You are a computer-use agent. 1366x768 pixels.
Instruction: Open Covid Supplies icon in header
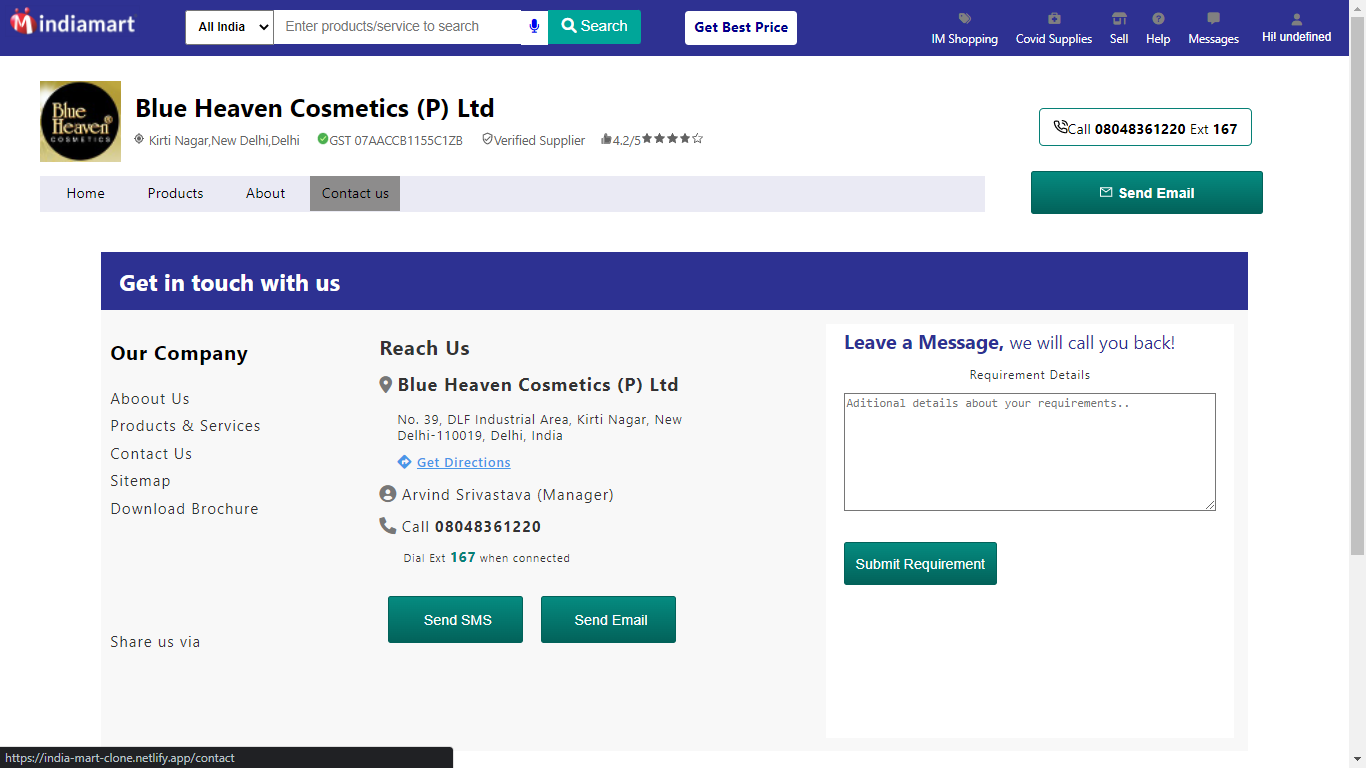point(1054,19)
